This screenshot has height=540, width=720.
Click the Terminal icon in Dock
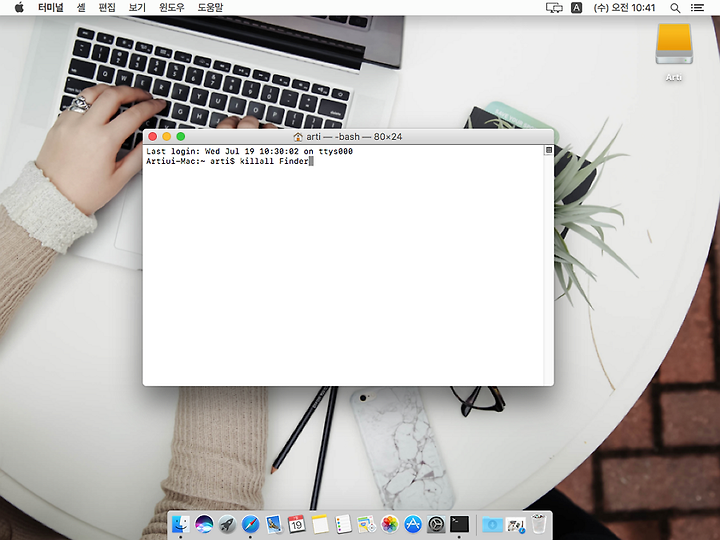pos(459,524)
